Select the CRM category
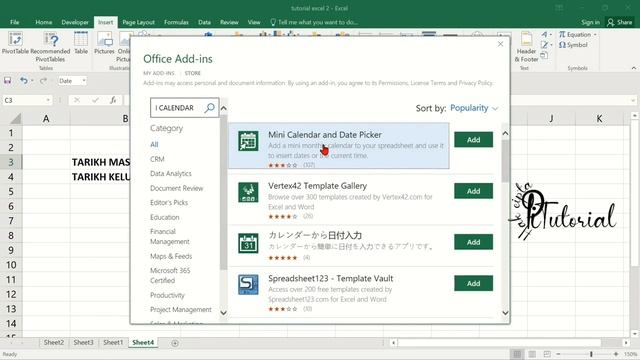Screen dimensions: 640x360 157,159
